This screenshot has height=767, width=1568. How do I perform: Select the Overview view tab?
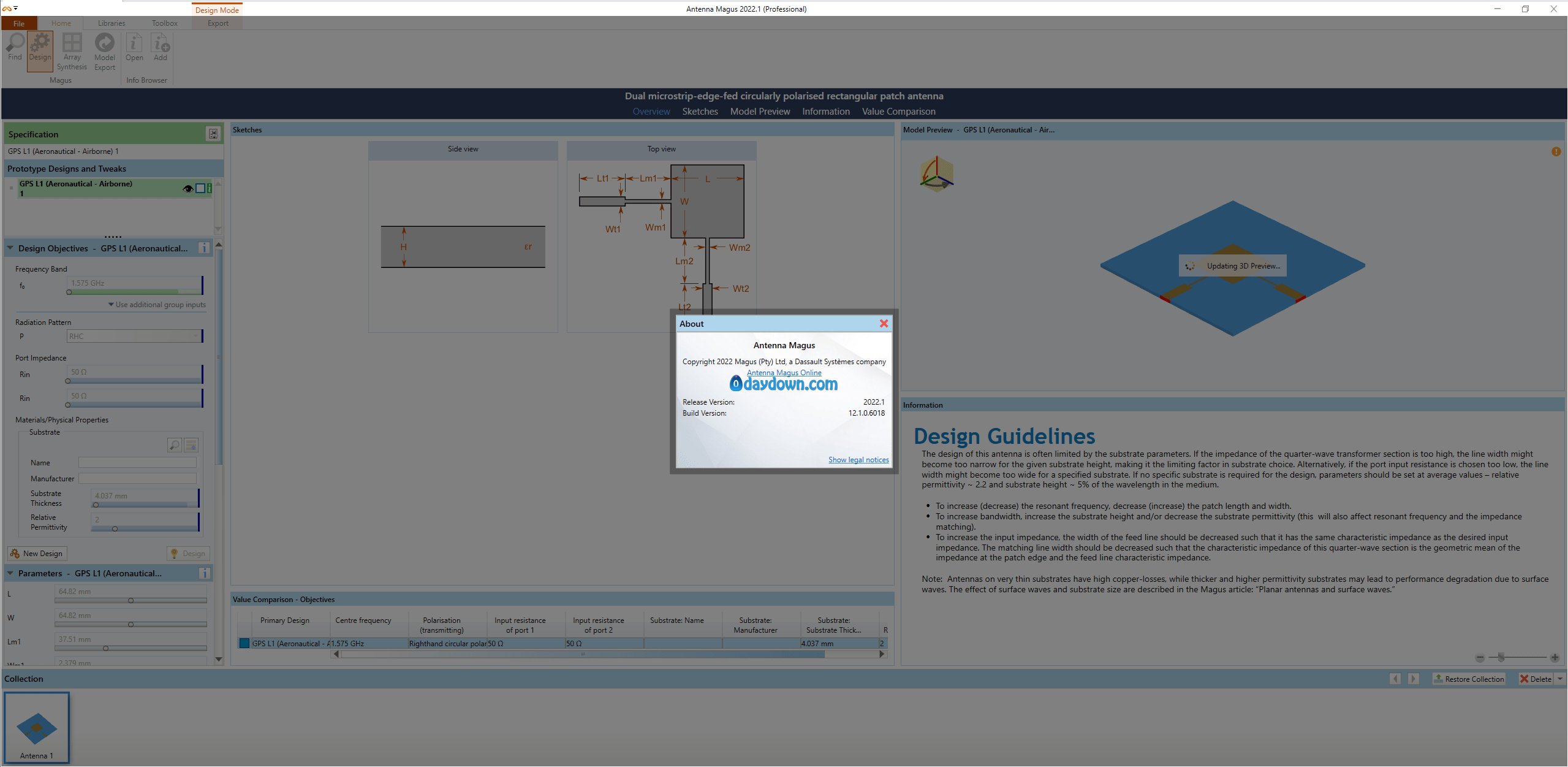pyautogui.click(x=651, y=112)
